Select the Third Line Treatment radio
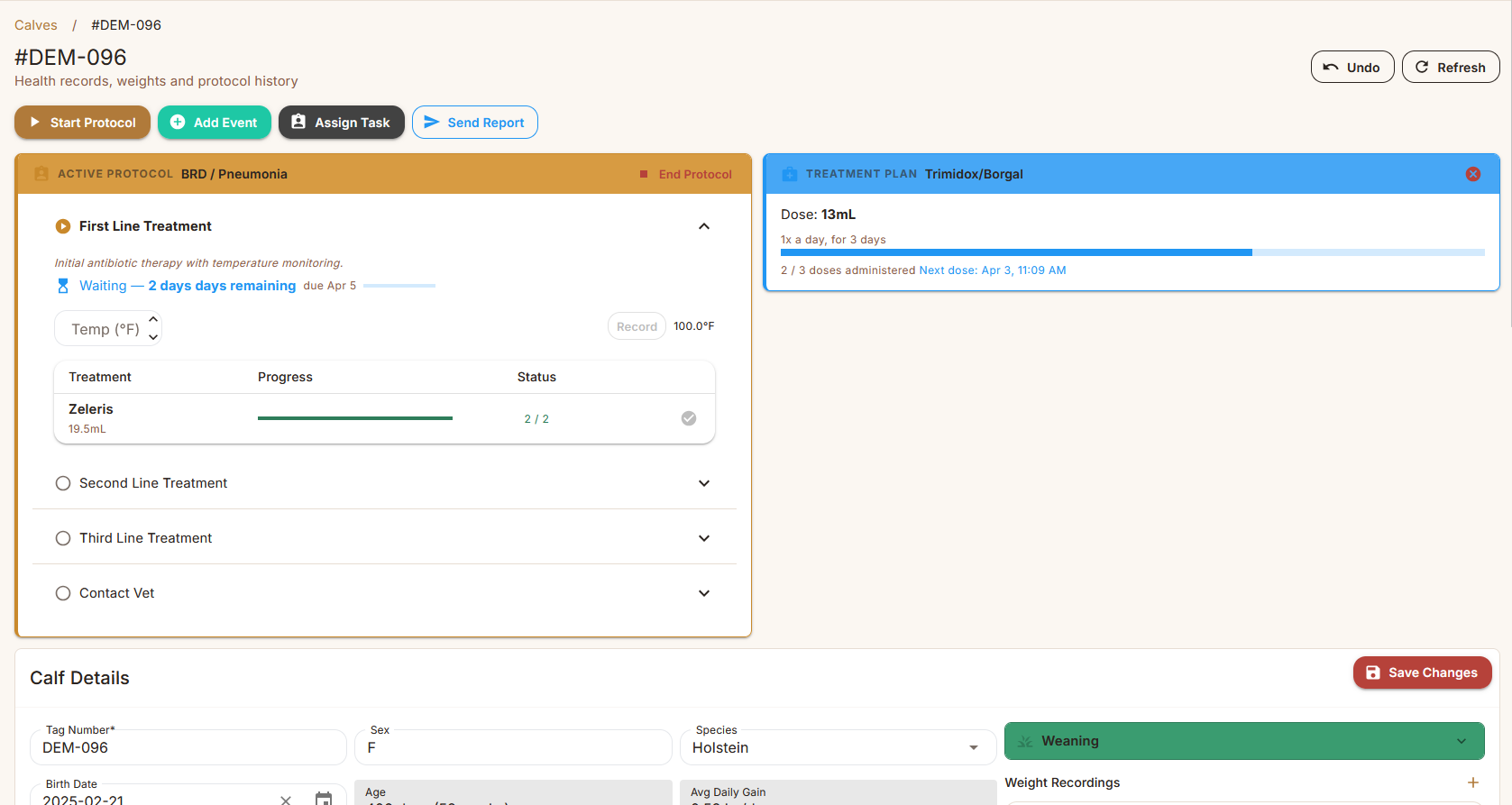The height and width of the screenshot is (805, 1512). pos(63,538)
